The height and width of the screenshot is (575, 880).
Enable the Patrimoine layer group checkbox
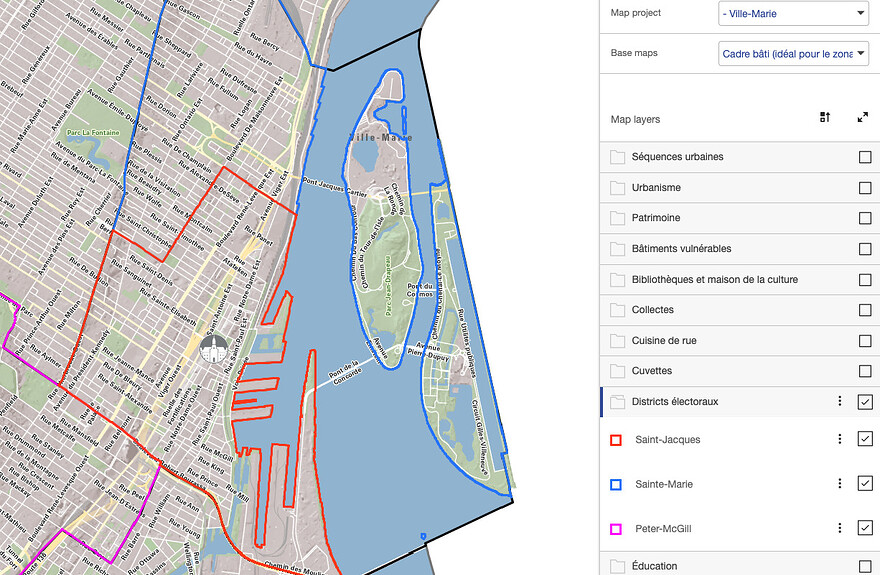click(x=865, y=218)
